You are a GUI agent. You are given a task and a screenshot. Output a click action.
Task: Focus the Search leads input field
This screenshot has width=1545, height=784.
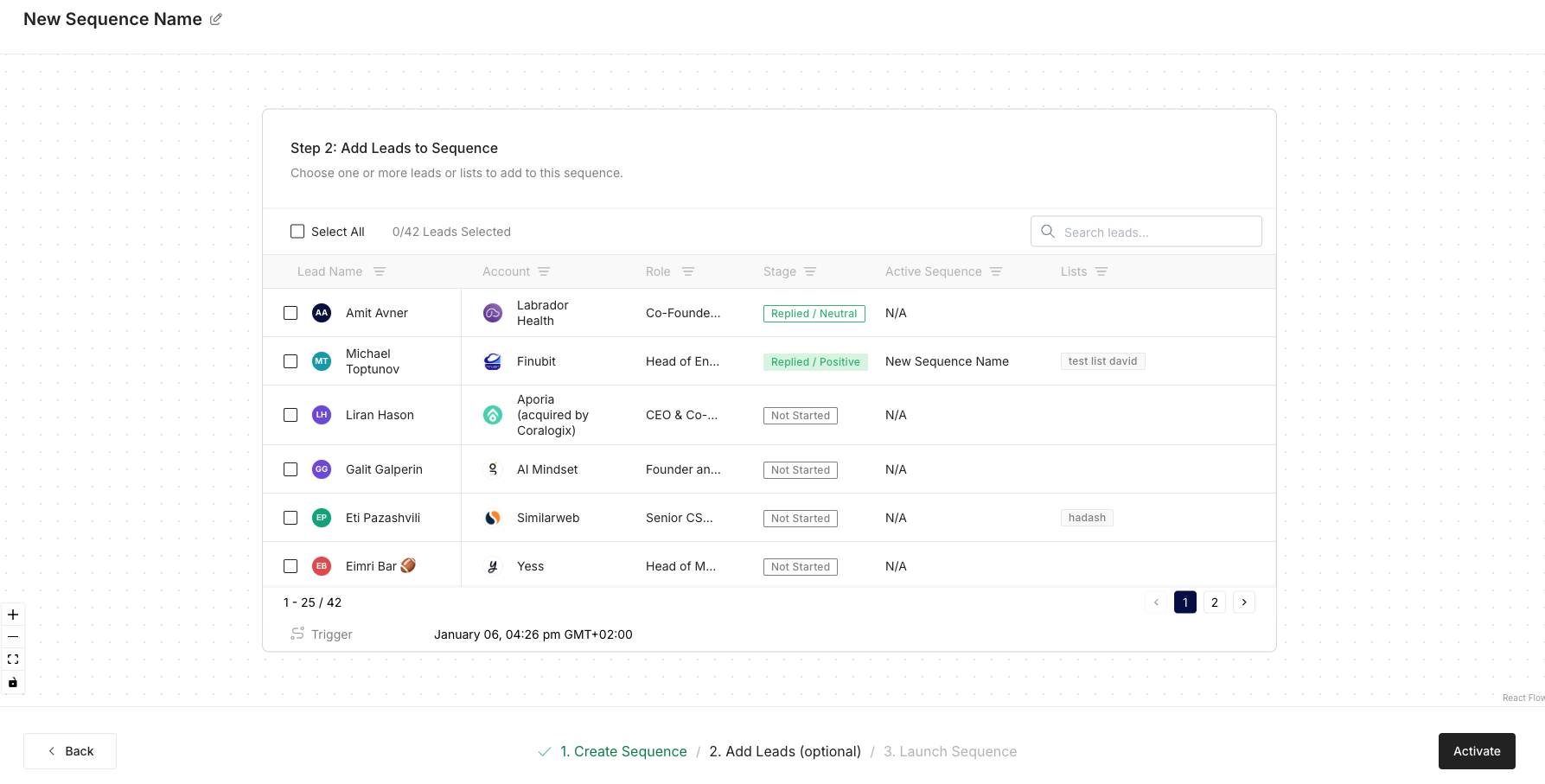click(x=1146, y=232)
